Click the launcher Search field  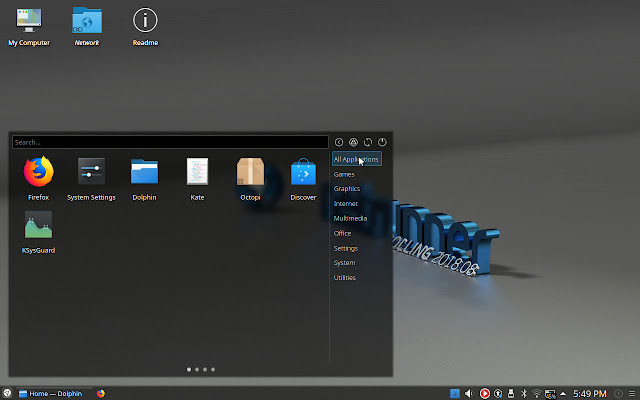(170, 142)
